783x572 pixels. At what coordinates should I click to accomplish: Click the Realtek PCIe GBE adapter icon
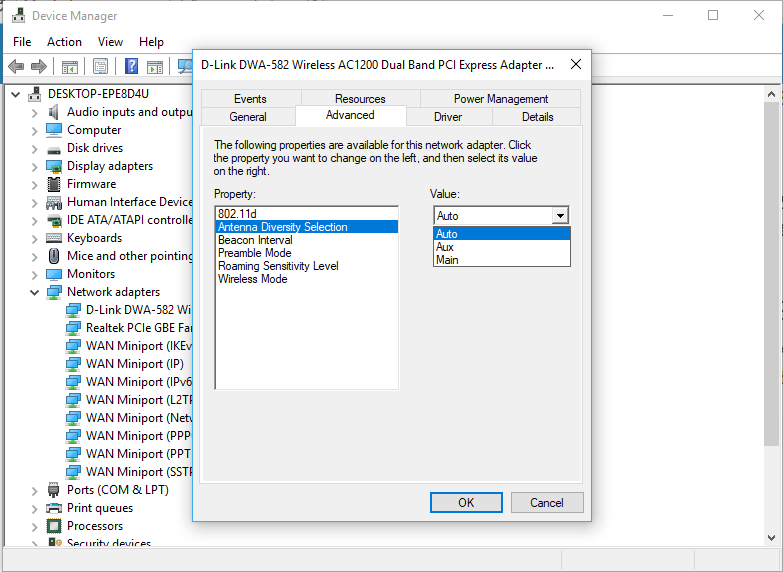[x=73, y=328]
